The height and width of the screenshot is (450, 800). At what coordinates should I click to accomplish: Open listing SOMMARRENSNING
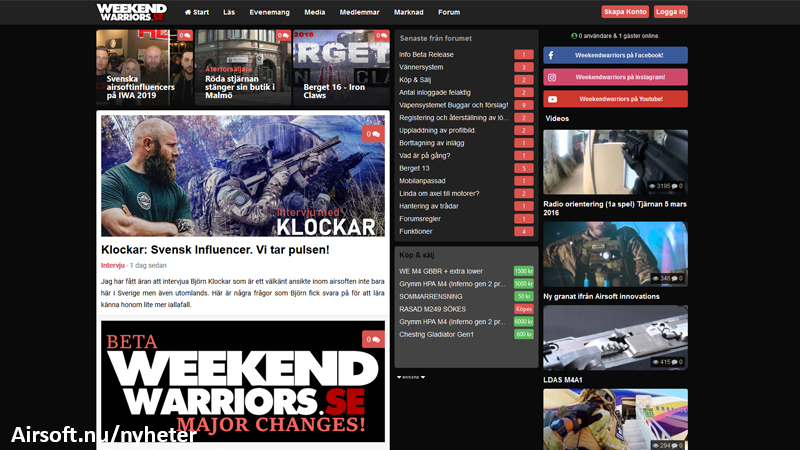coord(431,296)
